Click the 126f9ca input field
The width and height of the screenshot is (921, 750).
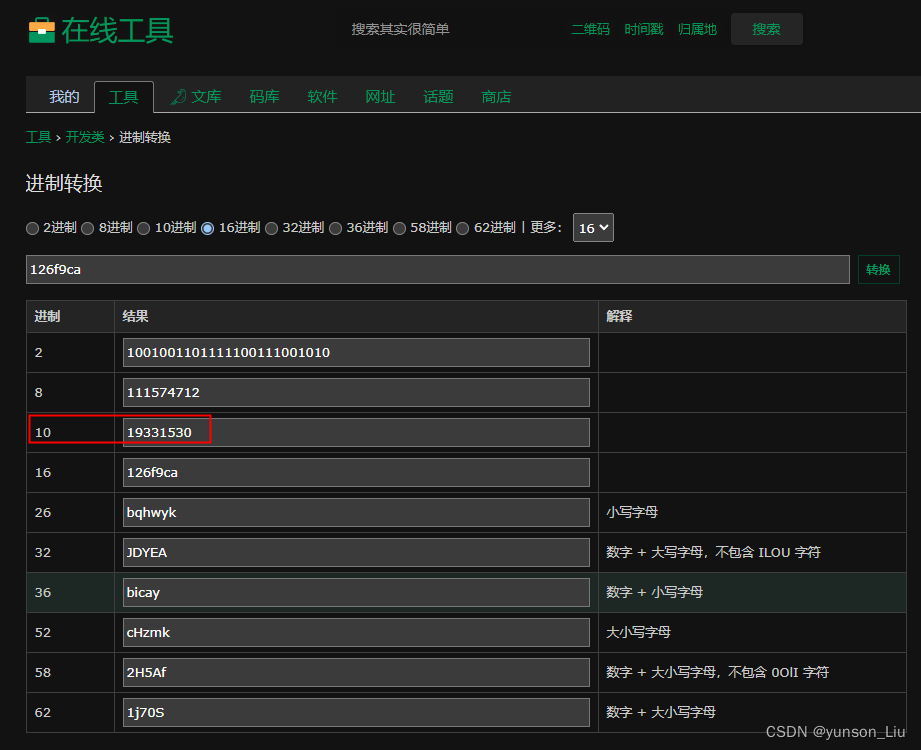(x=438, y=269)
